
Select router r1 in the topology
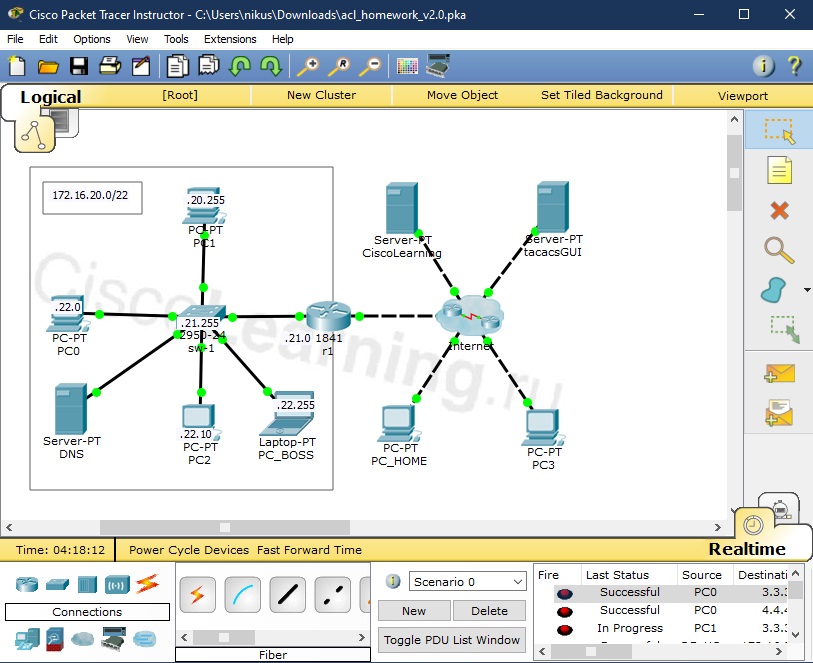point(328,315)
